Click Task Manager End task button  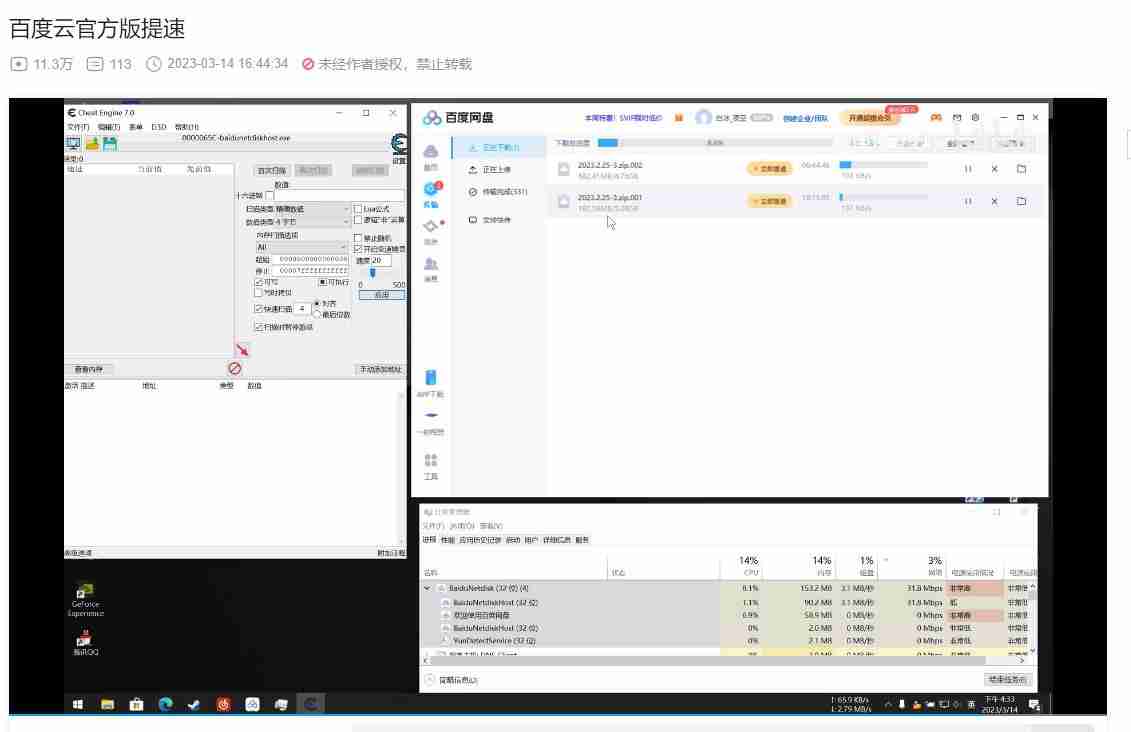tap(1008, 680)
